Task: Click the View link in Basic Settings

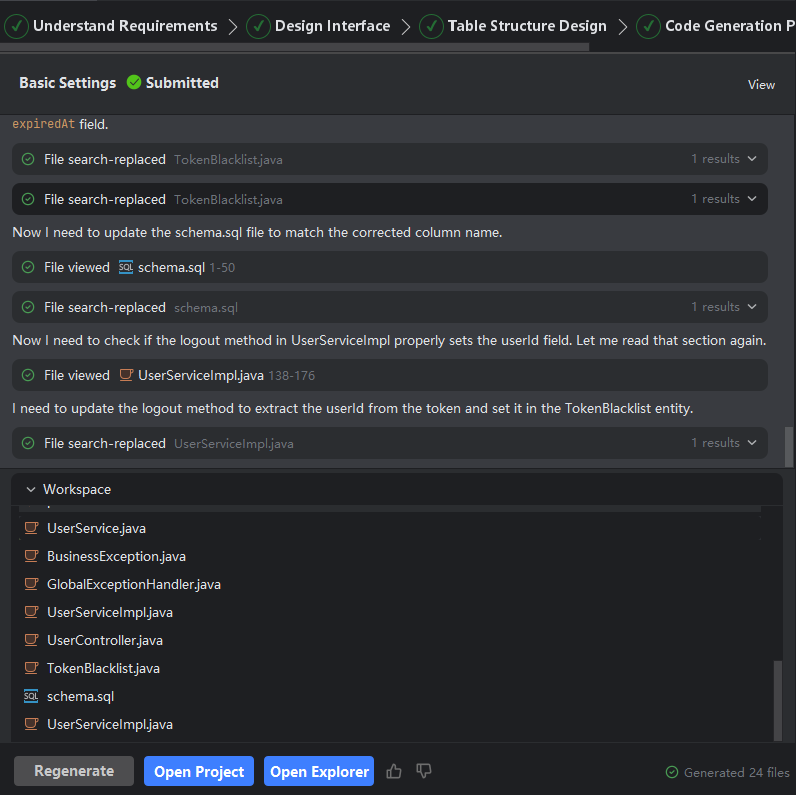Action: 761,84
